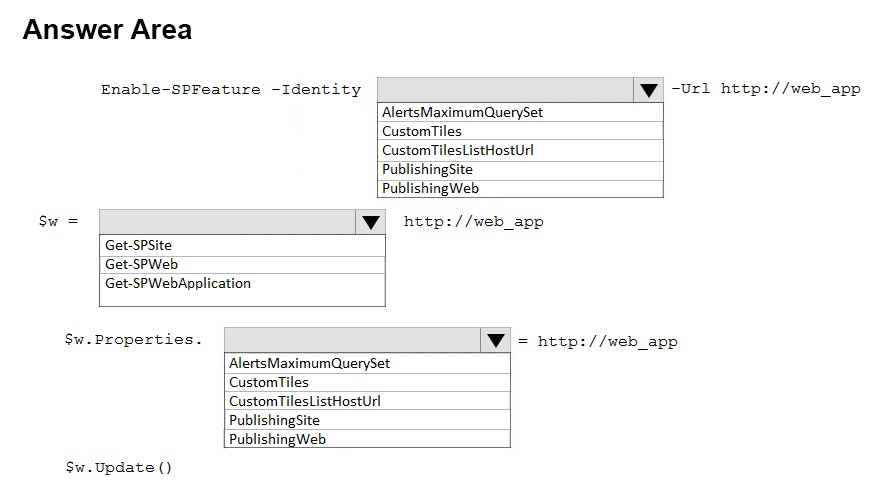This screenshot has height=504, width=873.
Task: Click the empty Properties combo box field
Action: click(x=352, y=340)
